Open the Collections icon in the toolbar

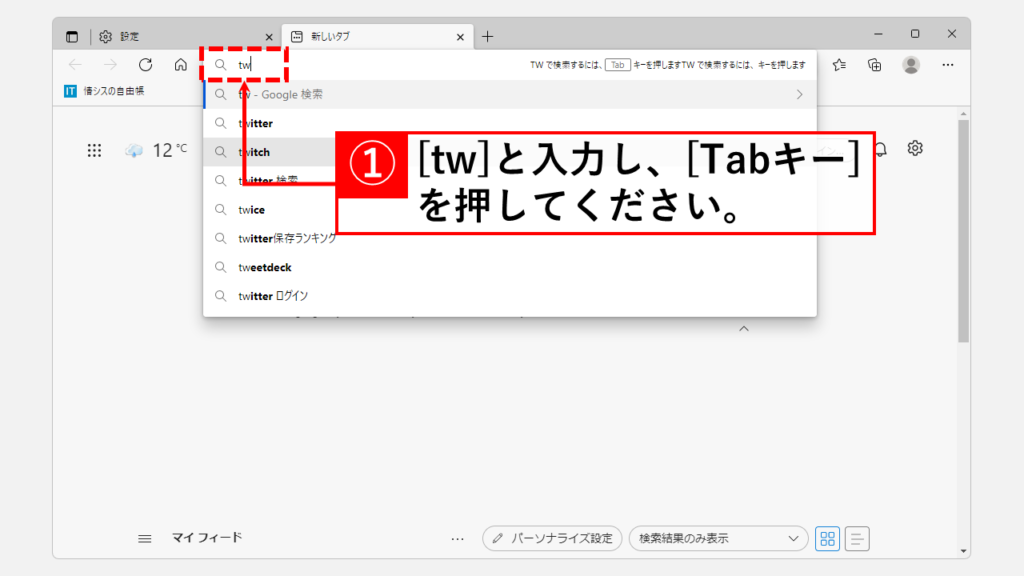pyautogui.click(x=875, y=65)
